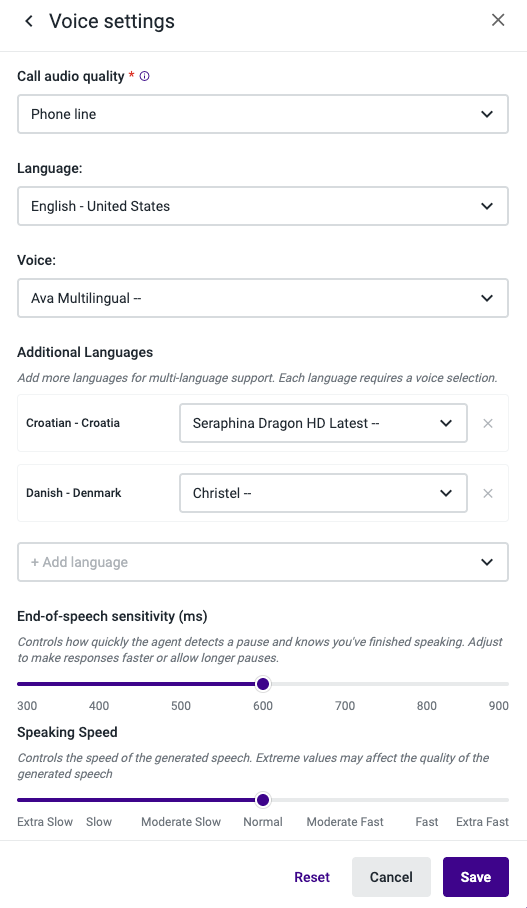527x908 pixels.
Task: Set speaking speed to Slow
Action: (99, 800)
